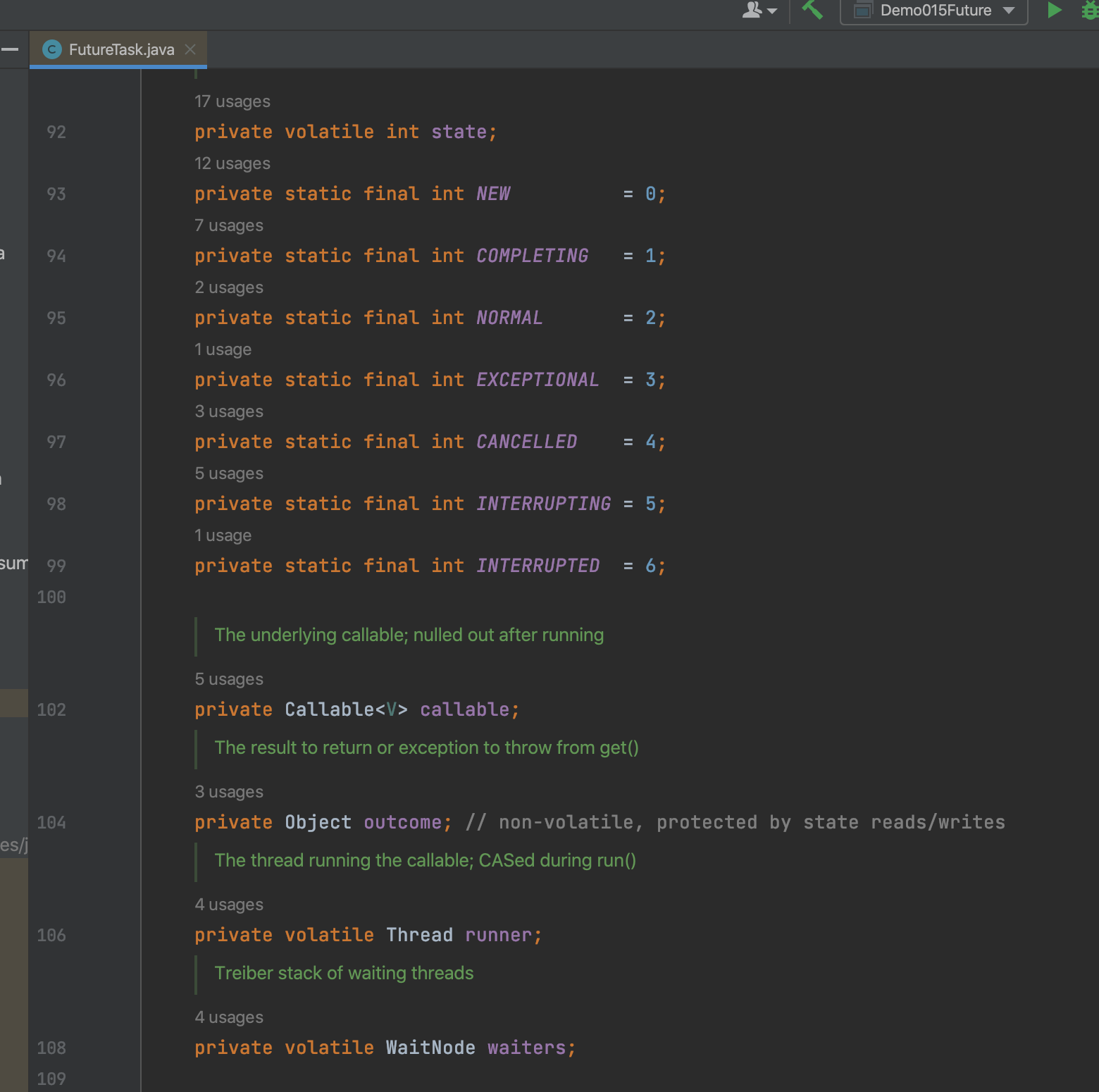Click the Callable type on line 102
The width and height of the screenshot is (1099, 1092).
329,709
